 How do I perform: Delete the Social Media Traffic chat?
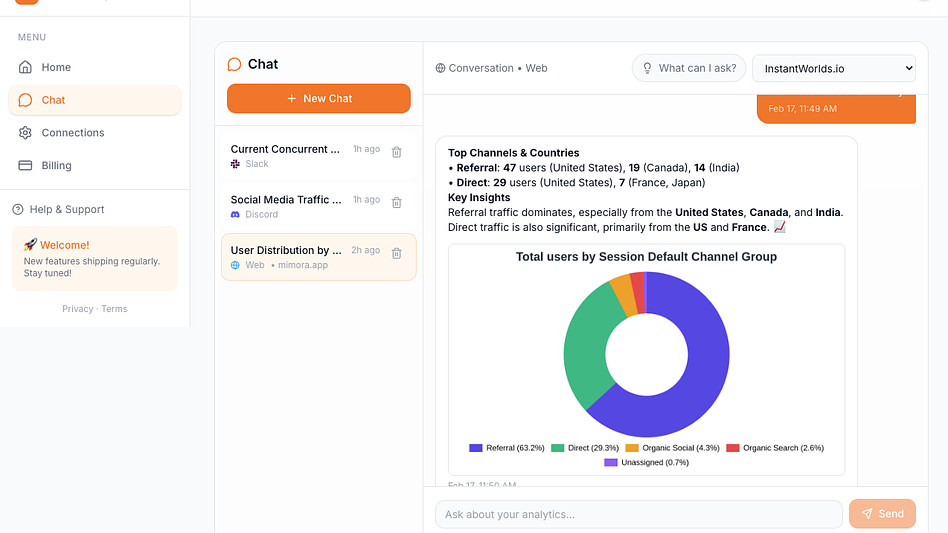[x=397, y=202]
